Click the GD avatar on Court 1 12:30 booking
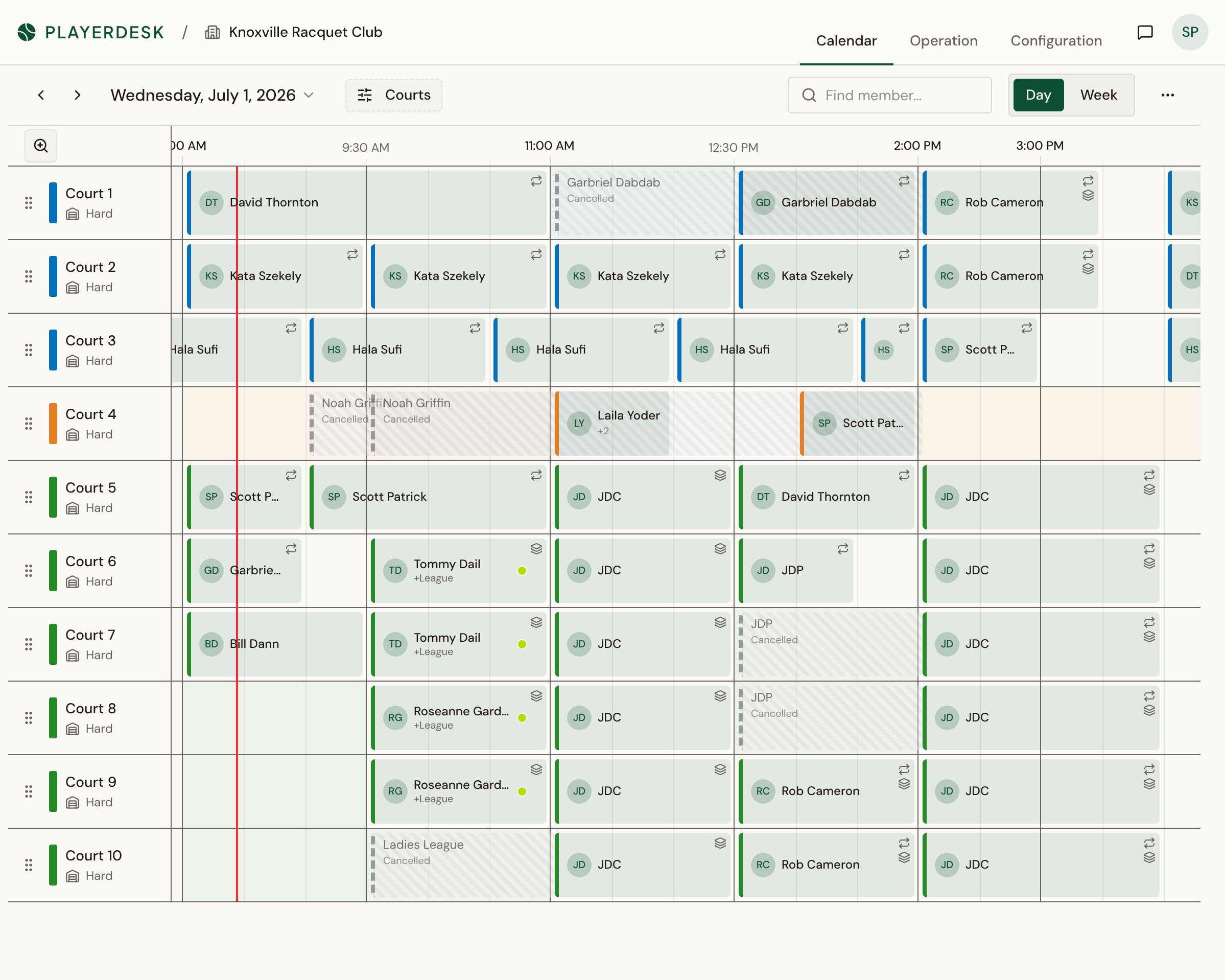1225x980 pixels. point(763,203)
